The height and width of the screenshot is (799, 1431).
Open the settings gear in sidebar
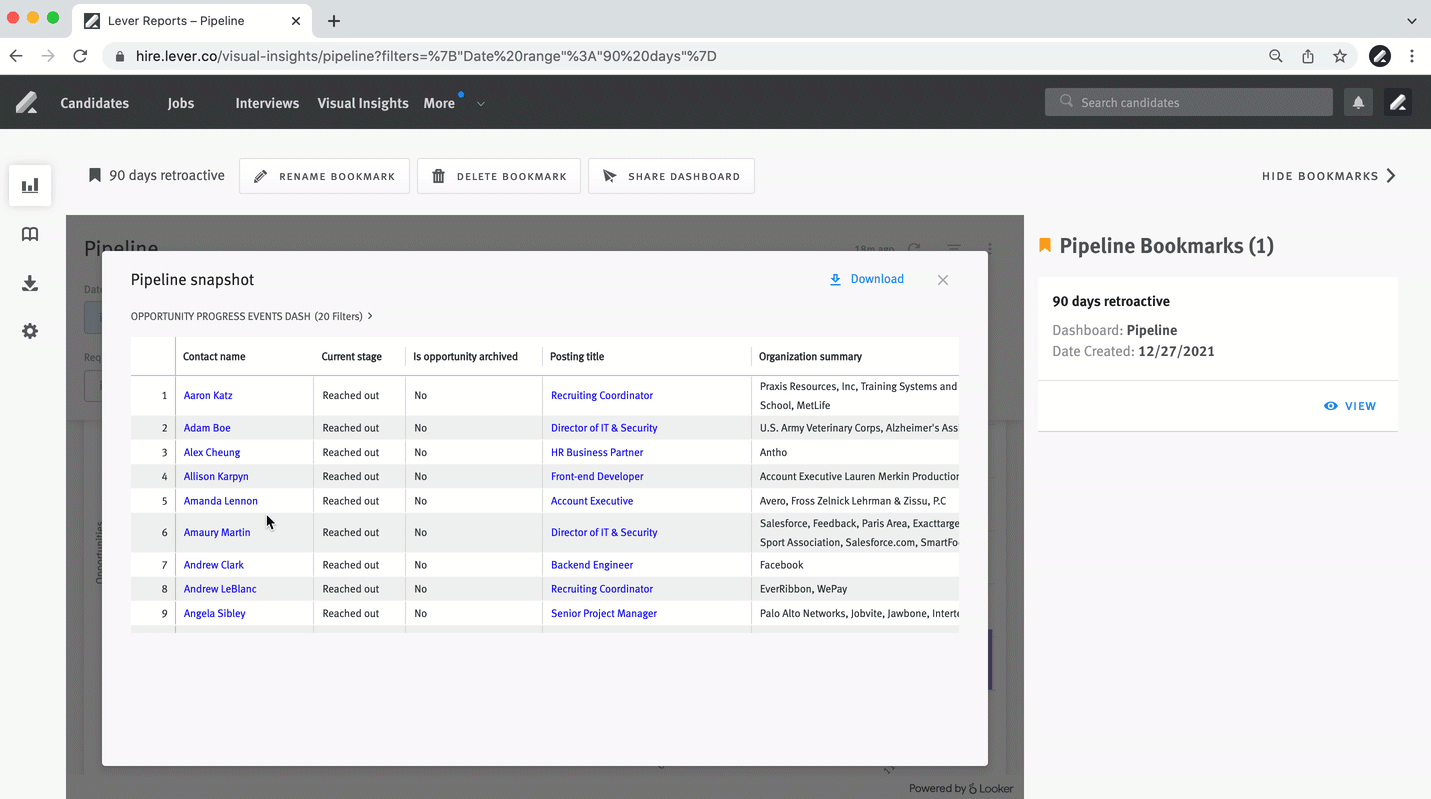coord(30,331)
